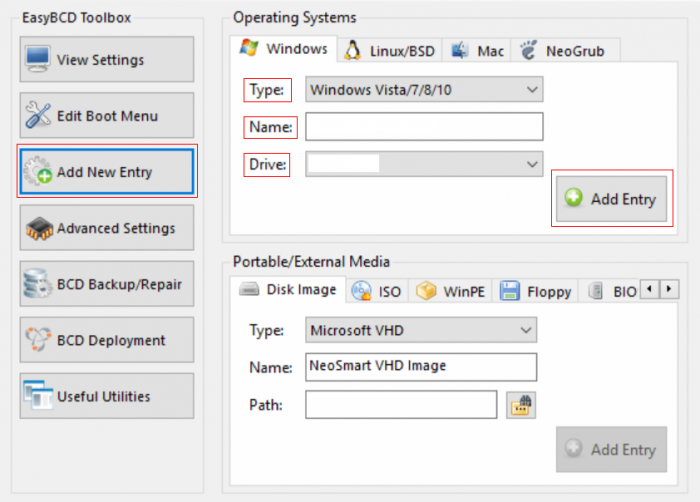The height and width of the screenshot is (502, 700).
Task: Click disabled Add Entry in Portable Media
Action: 611,449
